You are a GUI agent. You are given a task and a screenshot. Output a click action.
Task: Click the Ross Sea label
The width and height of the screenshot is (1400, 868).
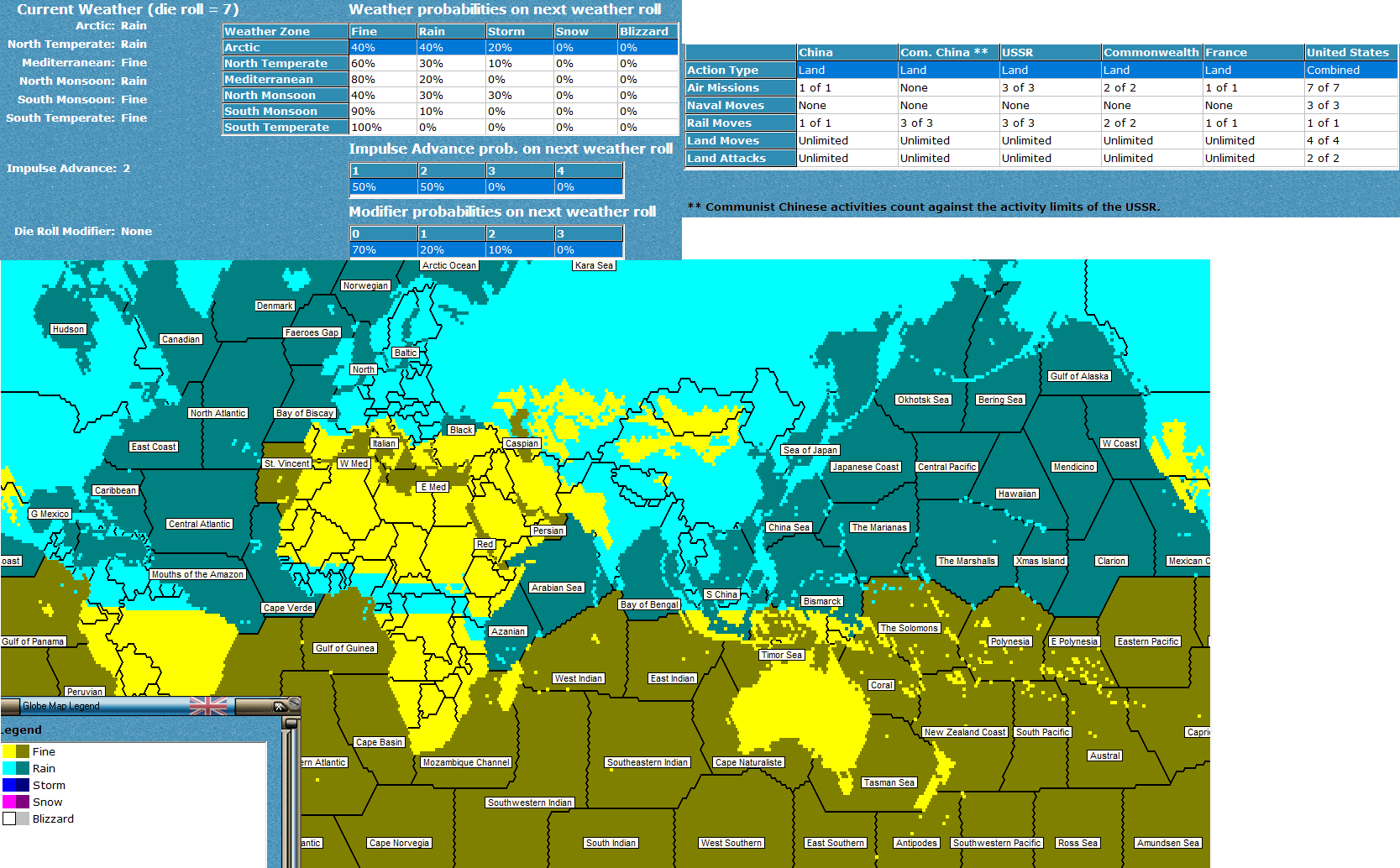click(x=1078, y=843)
